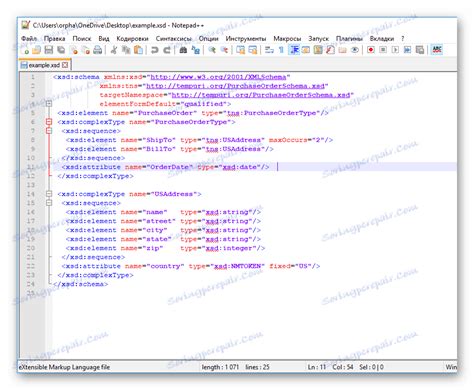Open the ? help menu
The image size is (474, 390).
[x=403, y=39]
